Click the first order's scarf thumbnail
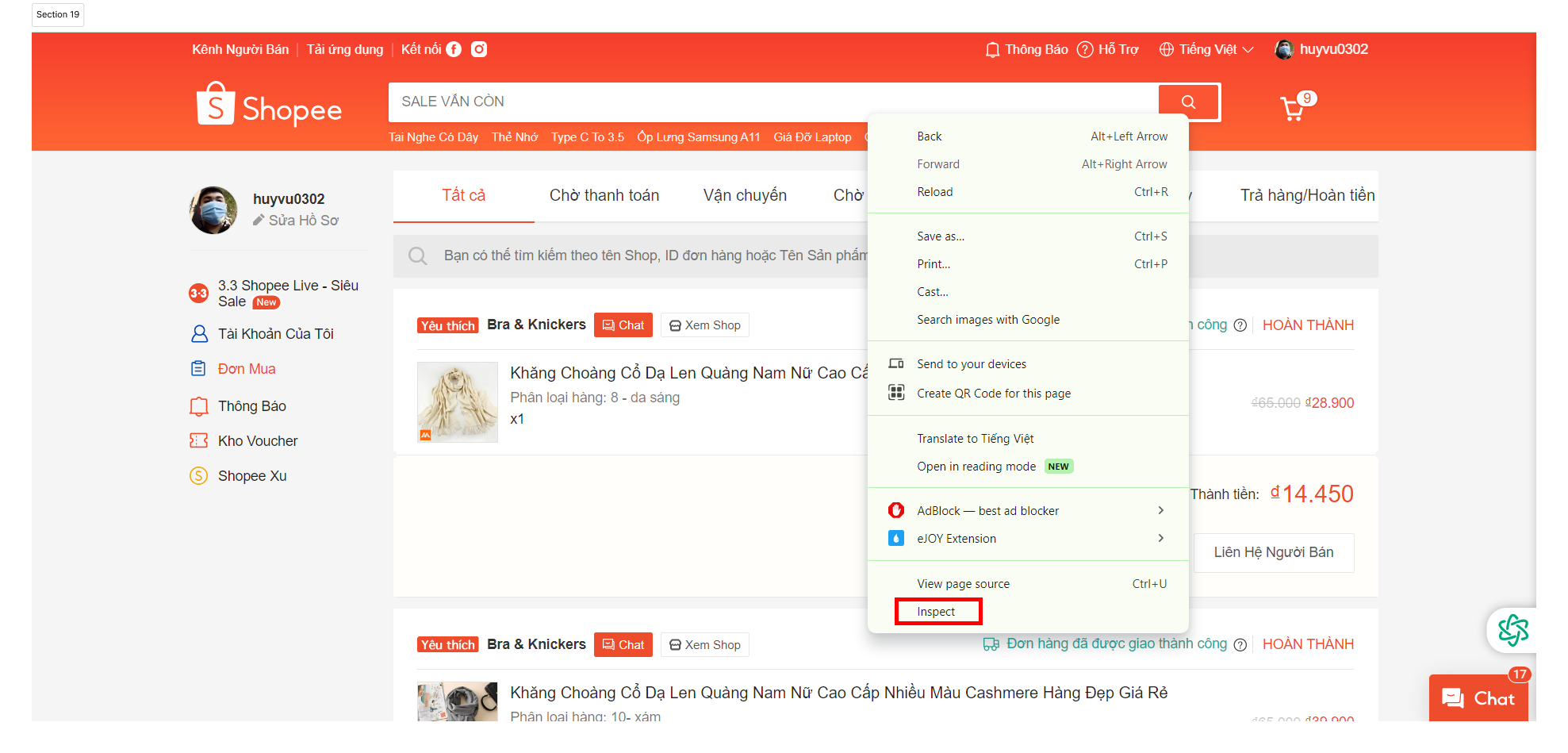Screen dimensions: 1568x753 (x=458, y=402)
